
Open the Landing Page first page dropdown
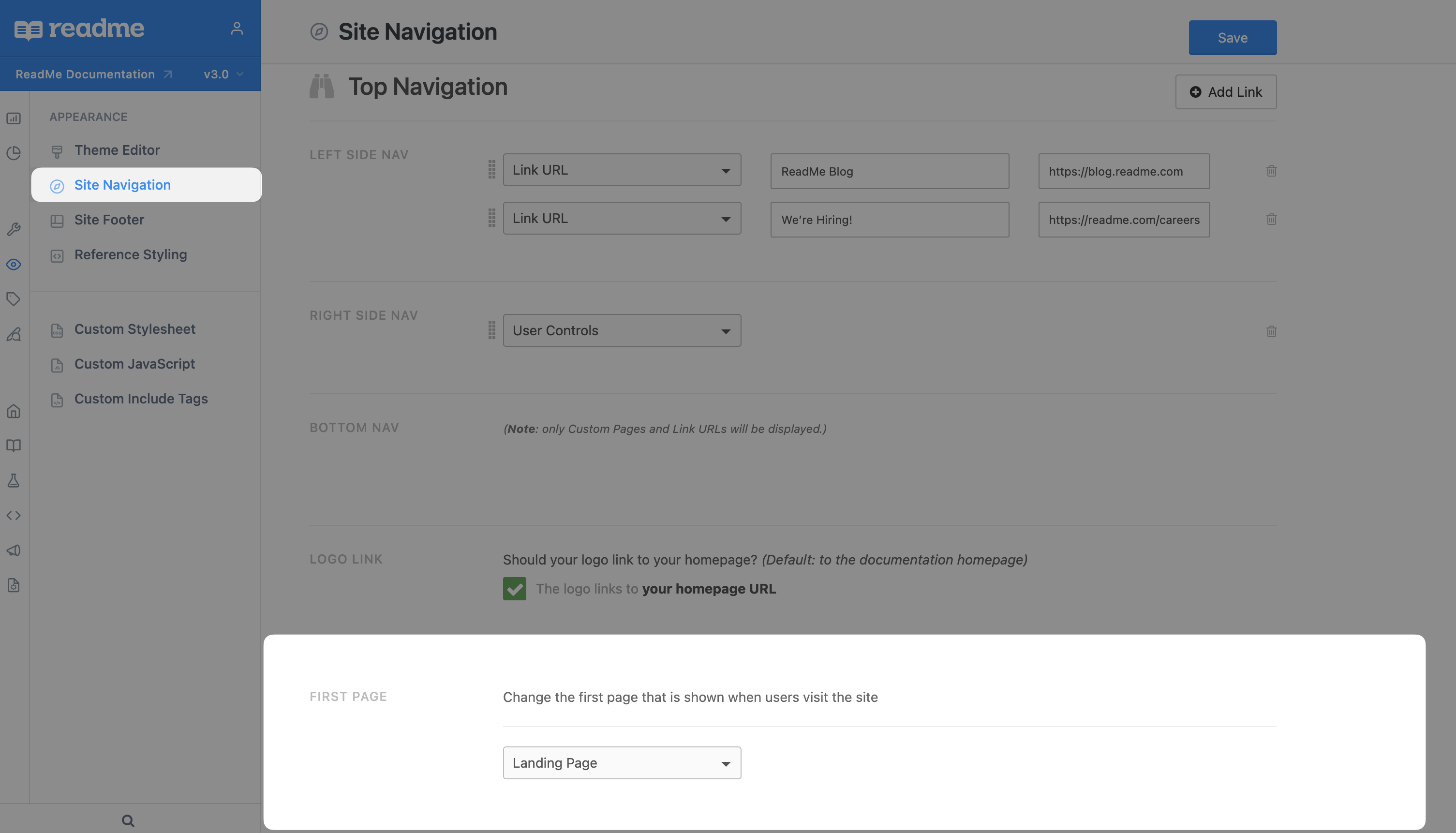(x=622, y=763)
